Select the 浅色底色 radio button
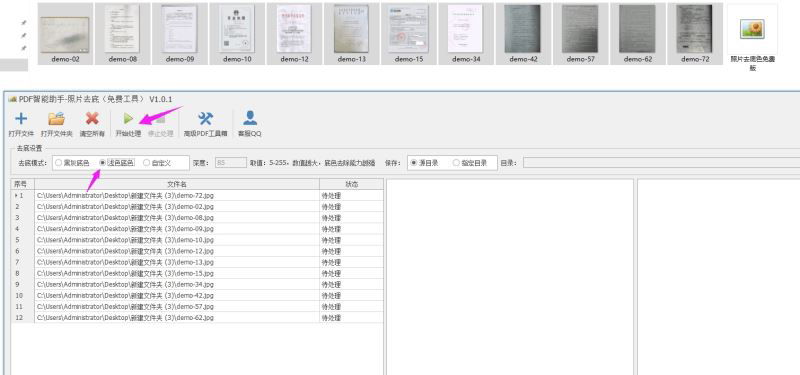This screenshot has height=375, width=800. 103,163
